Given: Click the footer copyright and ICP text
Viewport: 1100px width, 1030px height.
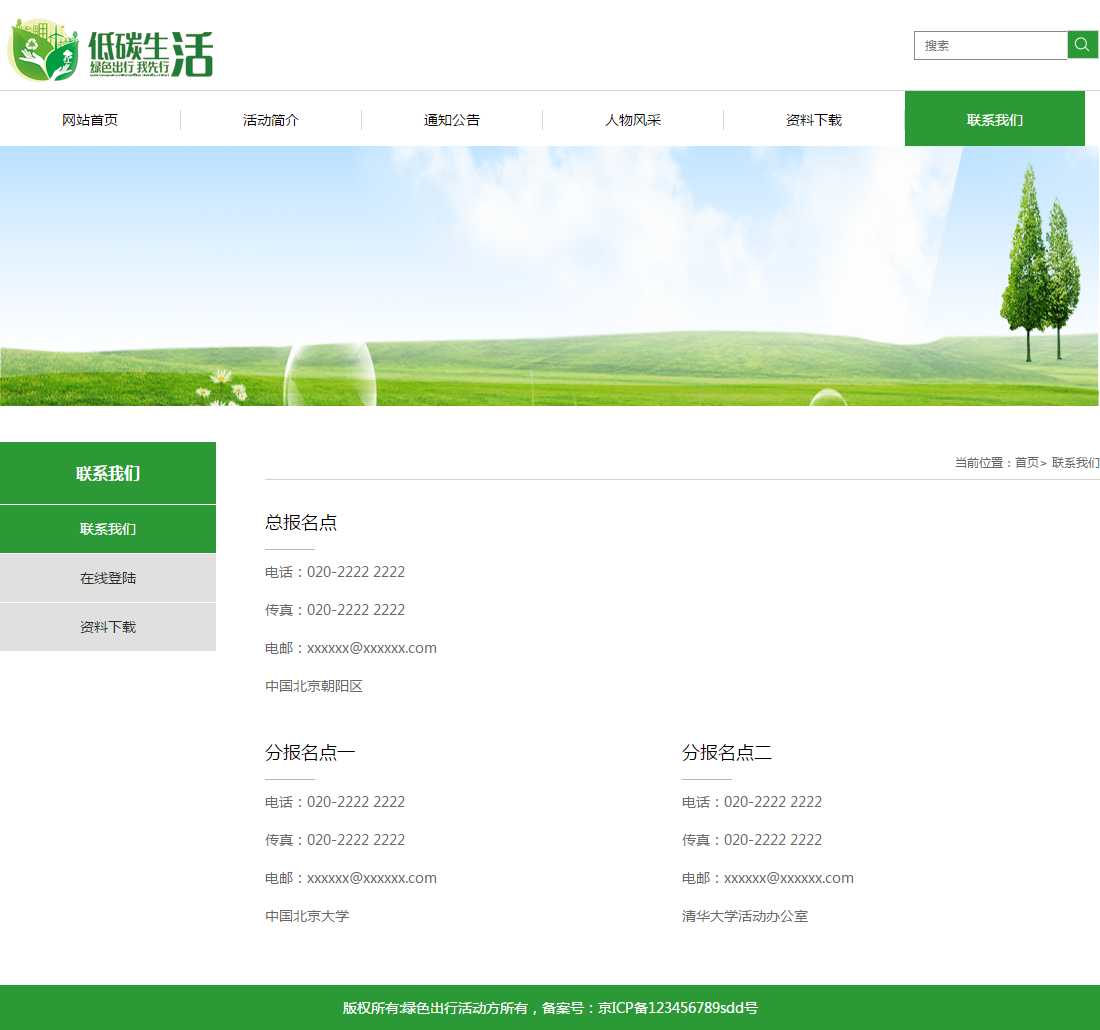Looking at the screenshot, I should click(550, 1008).
